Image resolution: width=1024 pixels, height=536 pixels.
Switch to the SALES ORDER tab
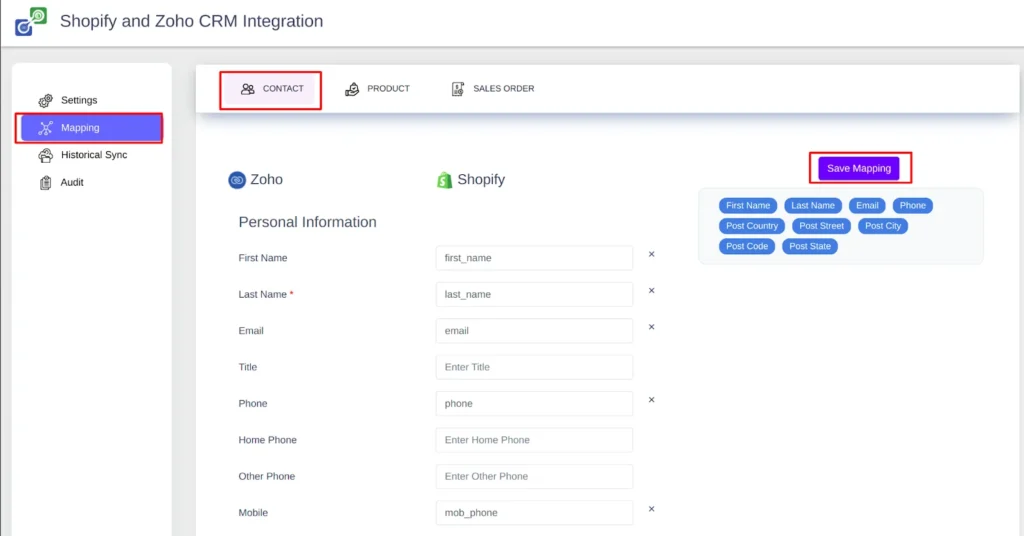pyautogui.click(x=493, y=89)
